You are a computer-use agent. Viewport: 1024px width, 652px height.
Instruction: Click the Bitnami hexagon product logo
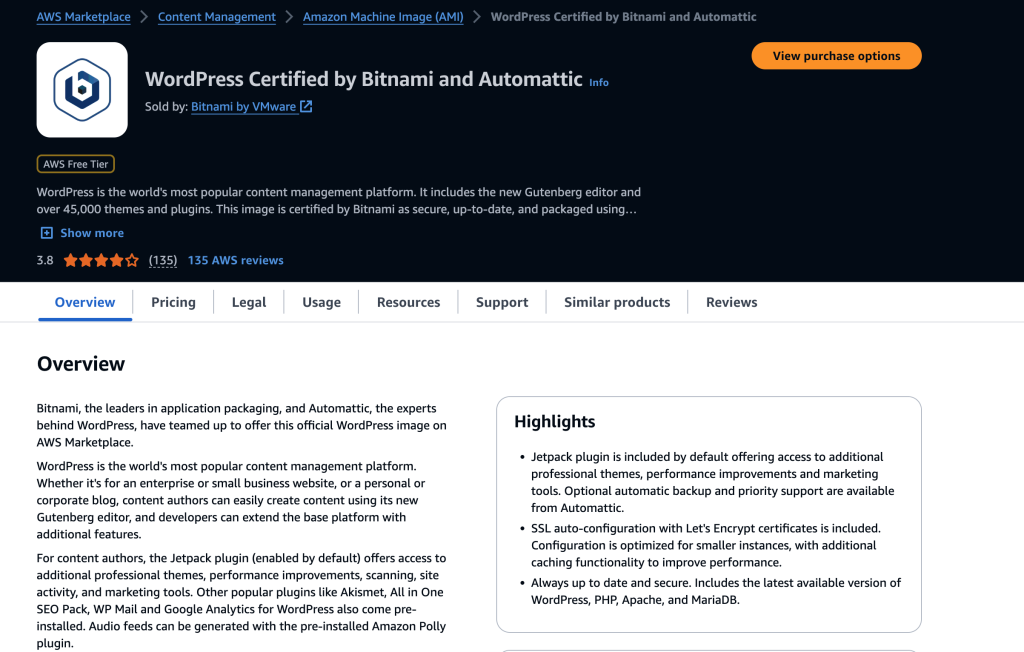click(x=81, y=89)
